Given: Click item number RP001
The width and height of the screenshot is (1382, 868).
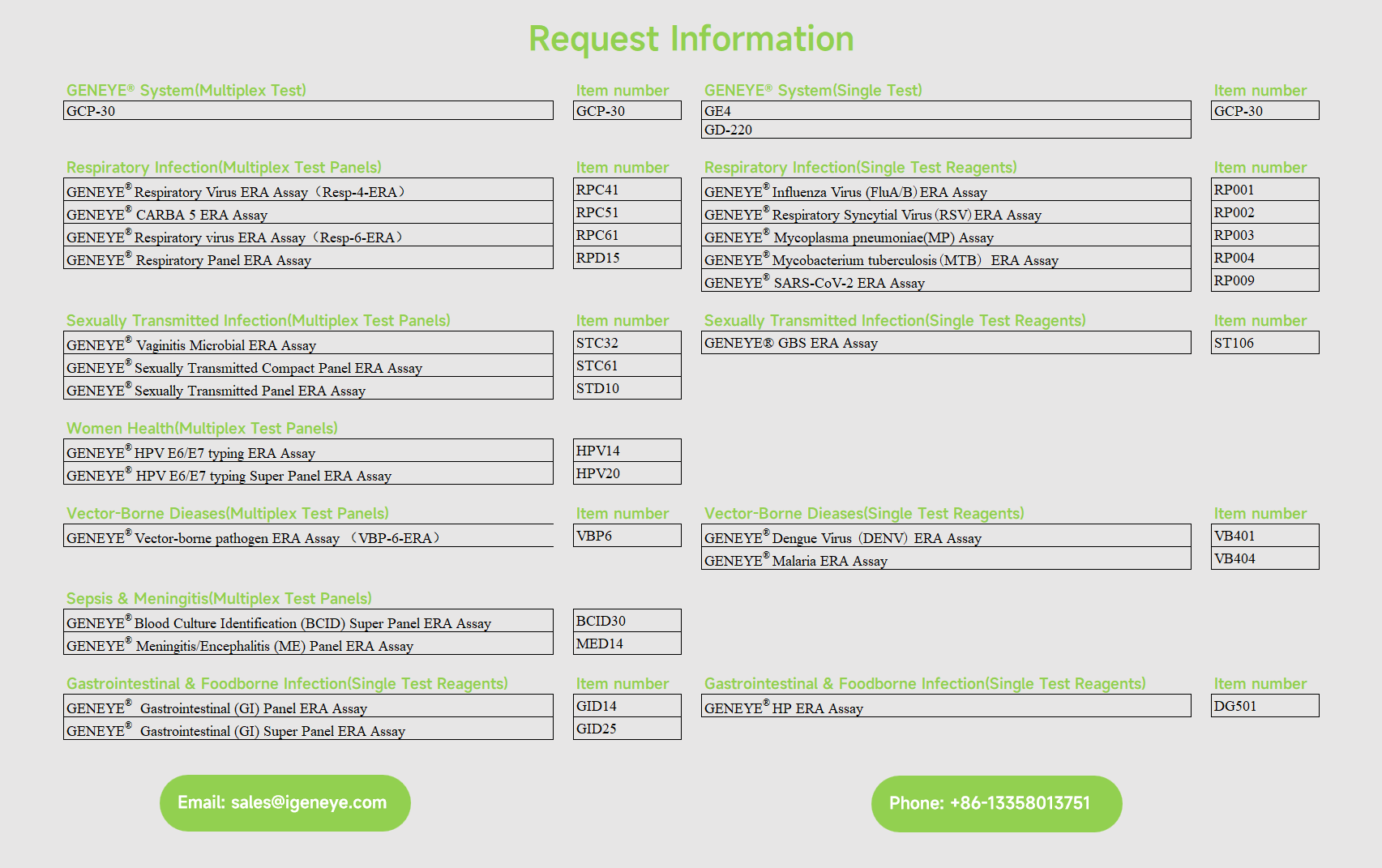Looking at the screenshot, I should (x=1264, y=190).
